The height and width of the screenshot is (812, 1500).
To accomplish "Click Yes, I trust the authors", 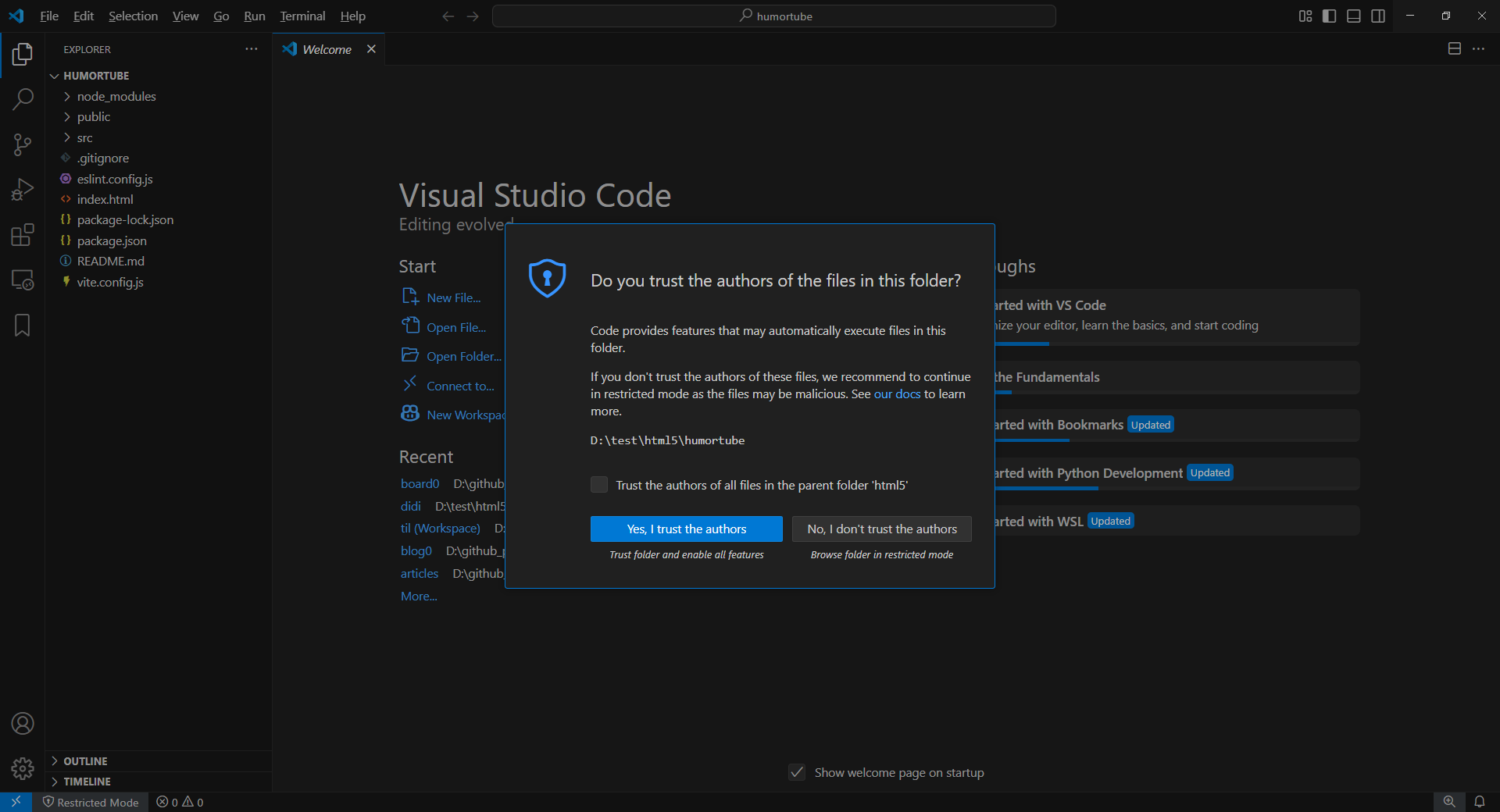I will 686,529.
